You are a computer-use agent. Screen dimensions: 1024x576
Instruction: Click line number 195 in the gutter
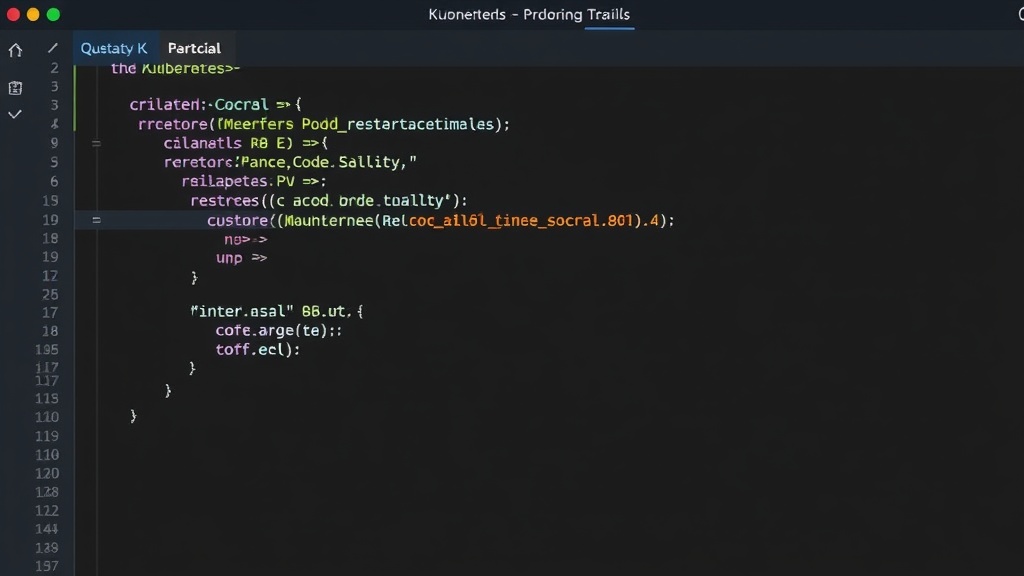point(47,349)
